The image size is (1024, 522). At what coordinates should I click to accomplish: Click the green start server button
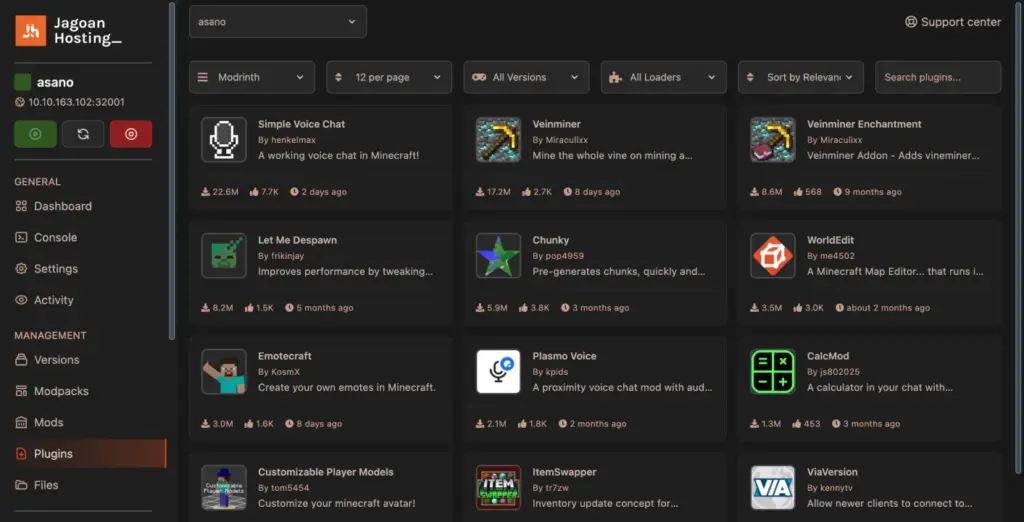click(x=35, y=134)
